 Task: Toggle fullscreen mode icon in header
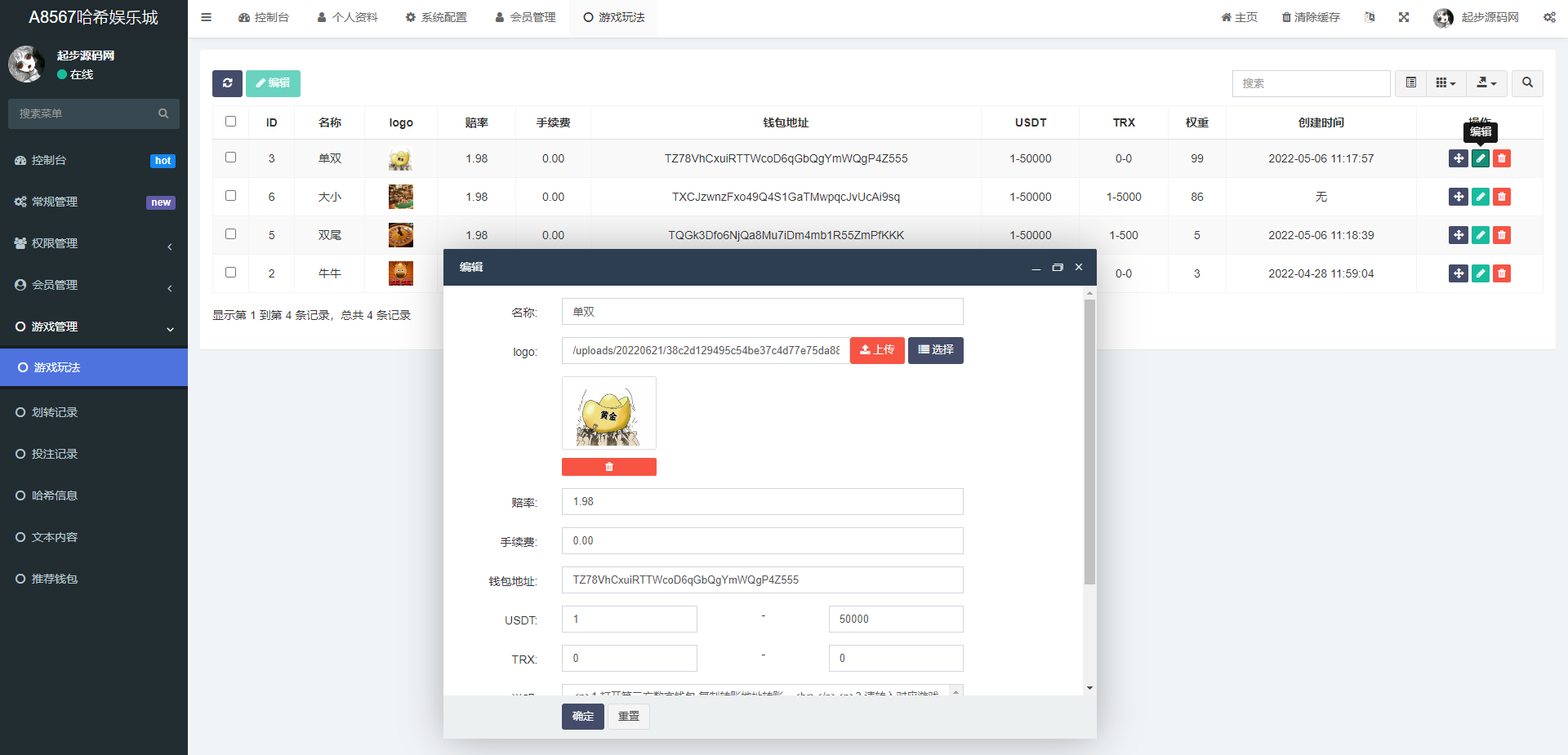pyautogui.click(x=1404, y=17)
